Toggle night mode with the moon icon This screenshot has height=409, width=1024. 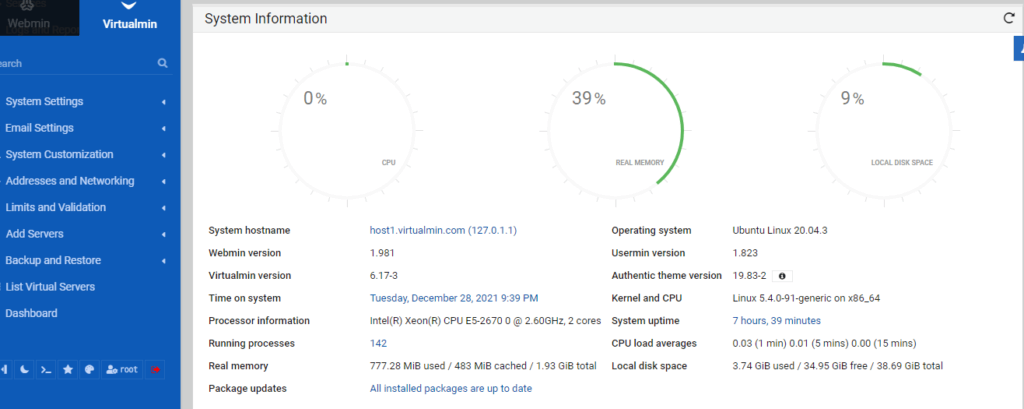click(24, 370)
